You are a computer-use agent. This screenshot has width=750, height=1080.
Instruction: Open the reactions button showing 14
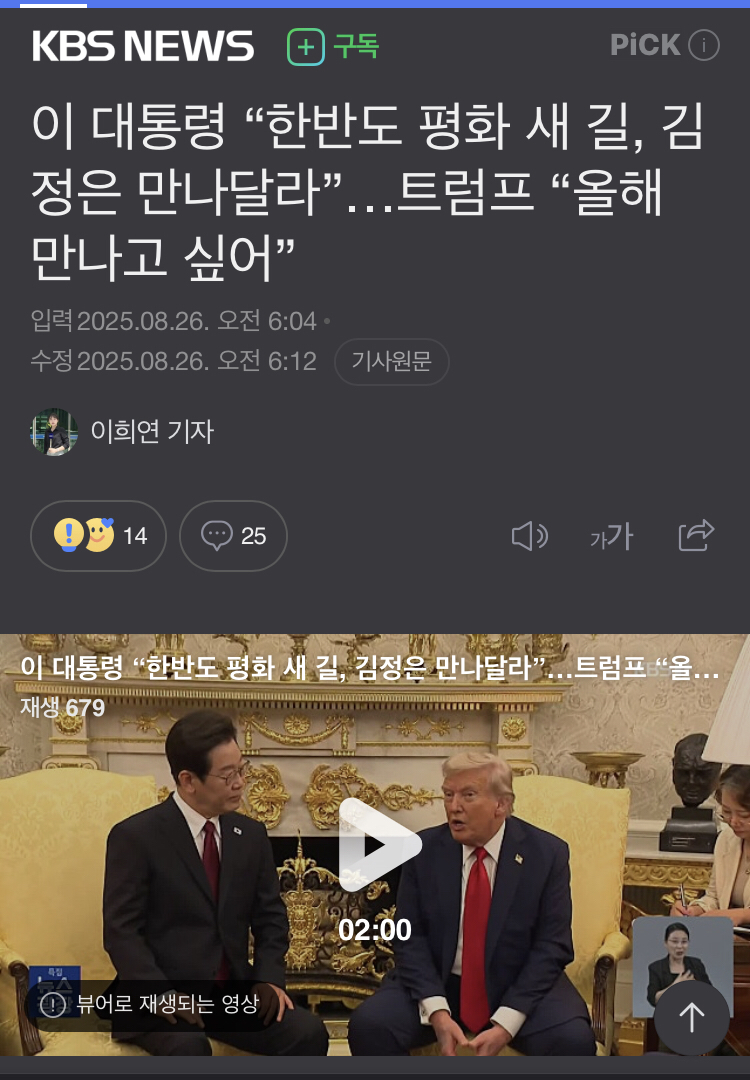[98, 535]
